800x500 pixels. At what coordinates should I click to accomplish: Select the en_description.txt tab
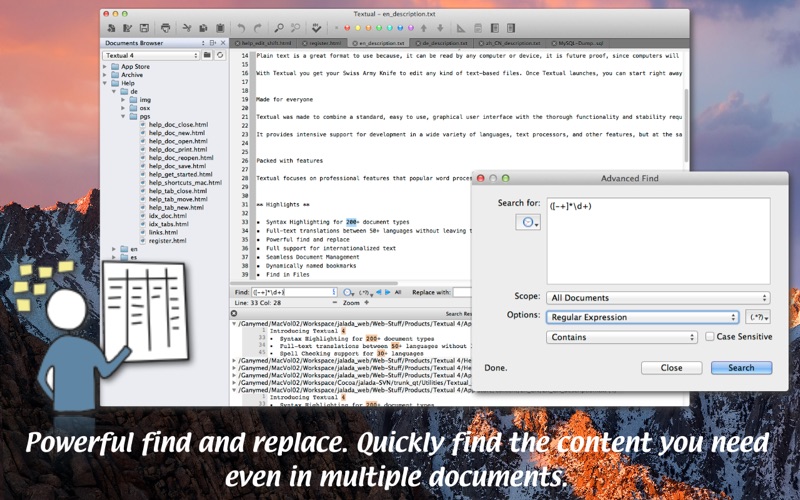pyautogui.click(x=379, y=43)
